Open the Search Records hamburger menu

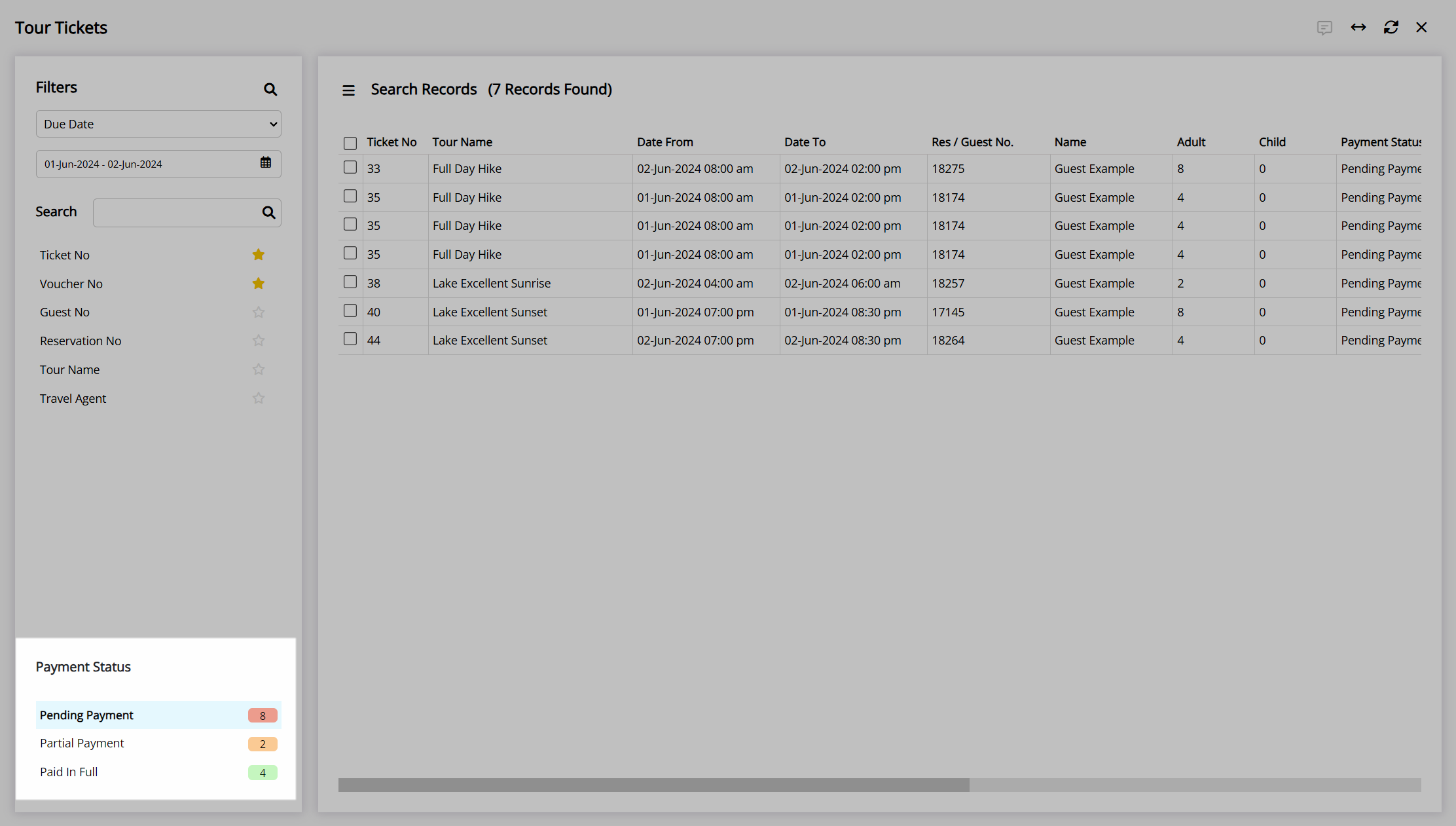tap(348, 90)
